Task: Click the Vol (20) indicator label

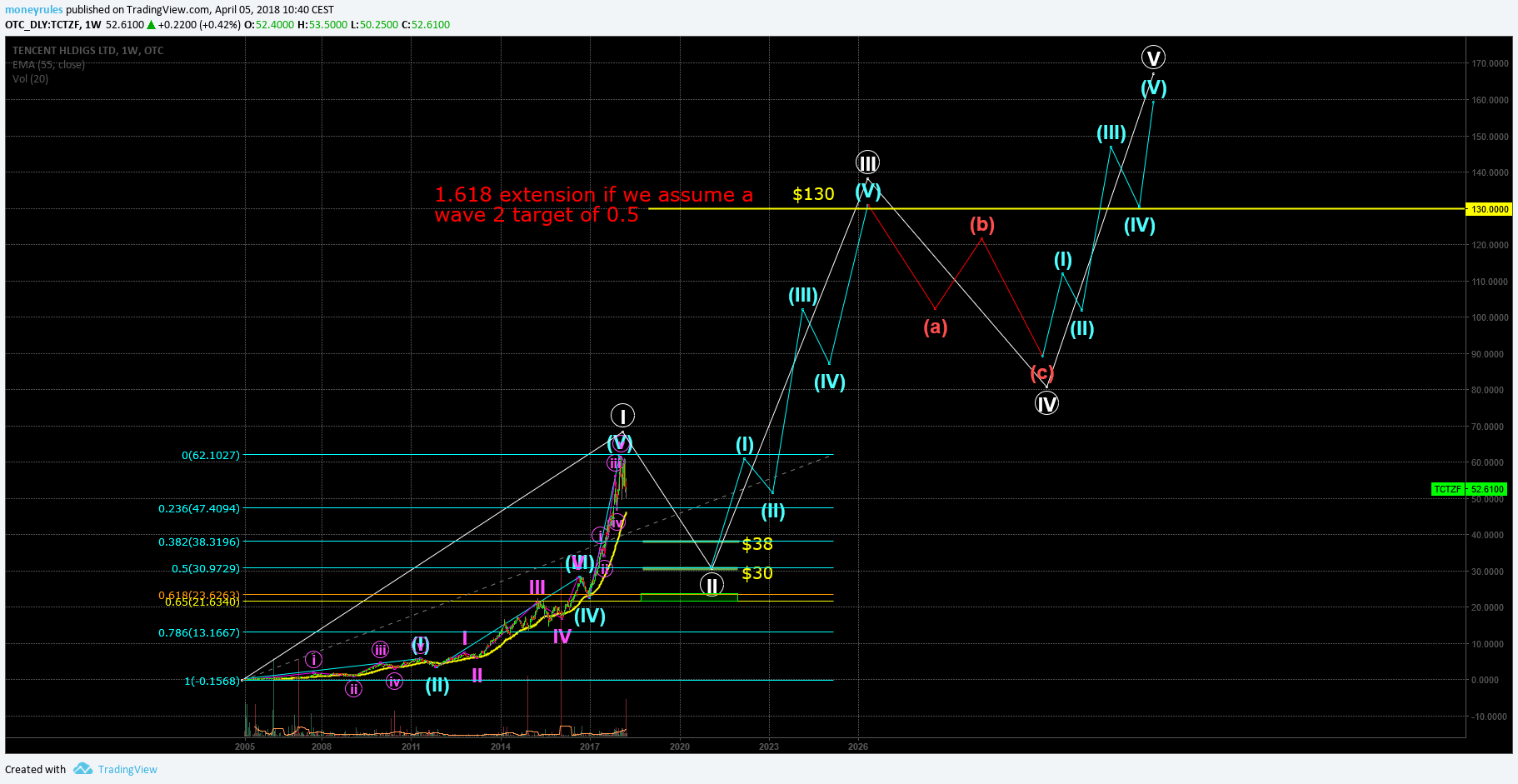Action: pyautogui.click(x=30, y=79)
